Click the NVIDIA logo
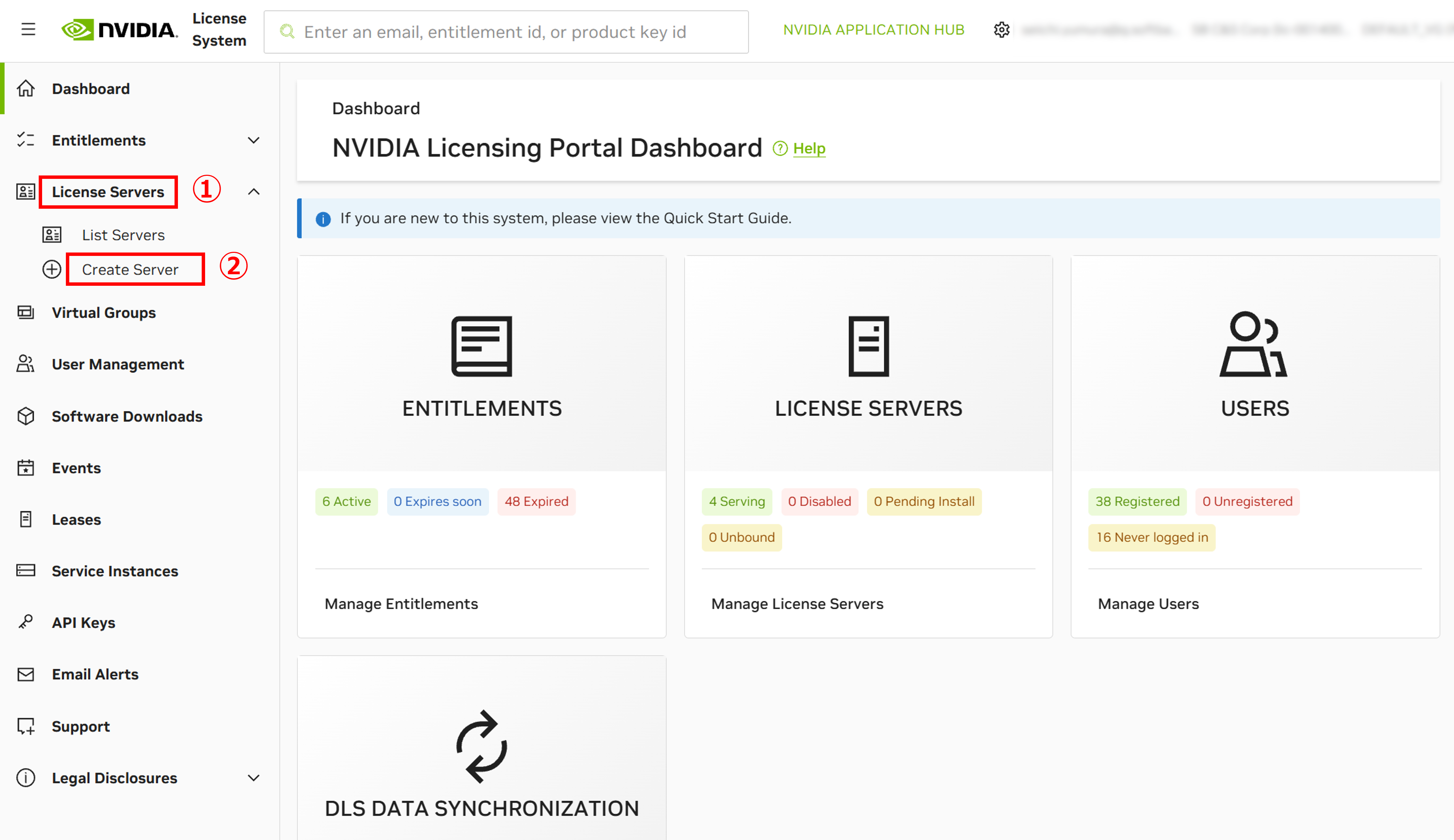 coord(120,30)
